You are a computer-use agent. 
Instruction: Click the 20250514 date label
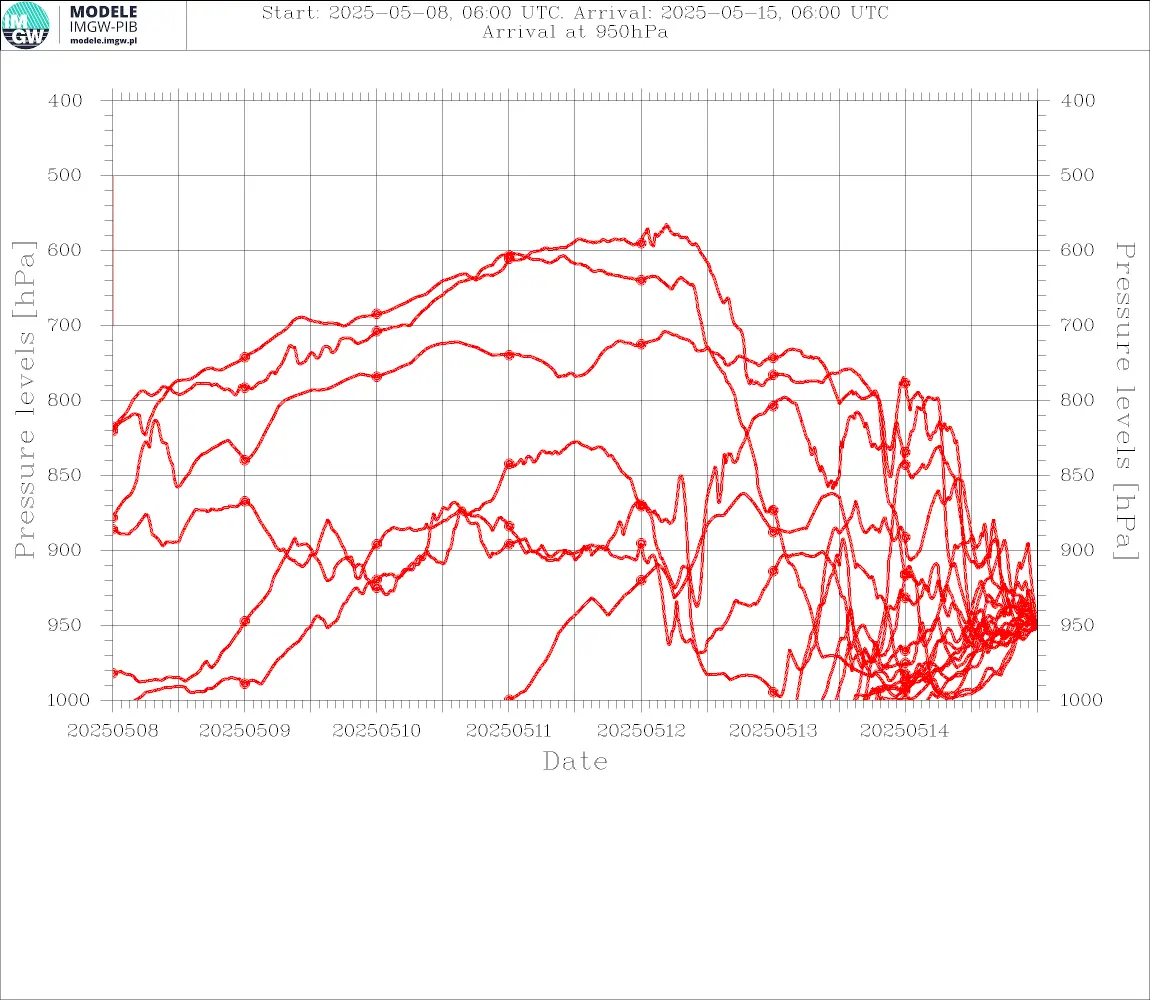pyautogui.click(x=904, y=731)
